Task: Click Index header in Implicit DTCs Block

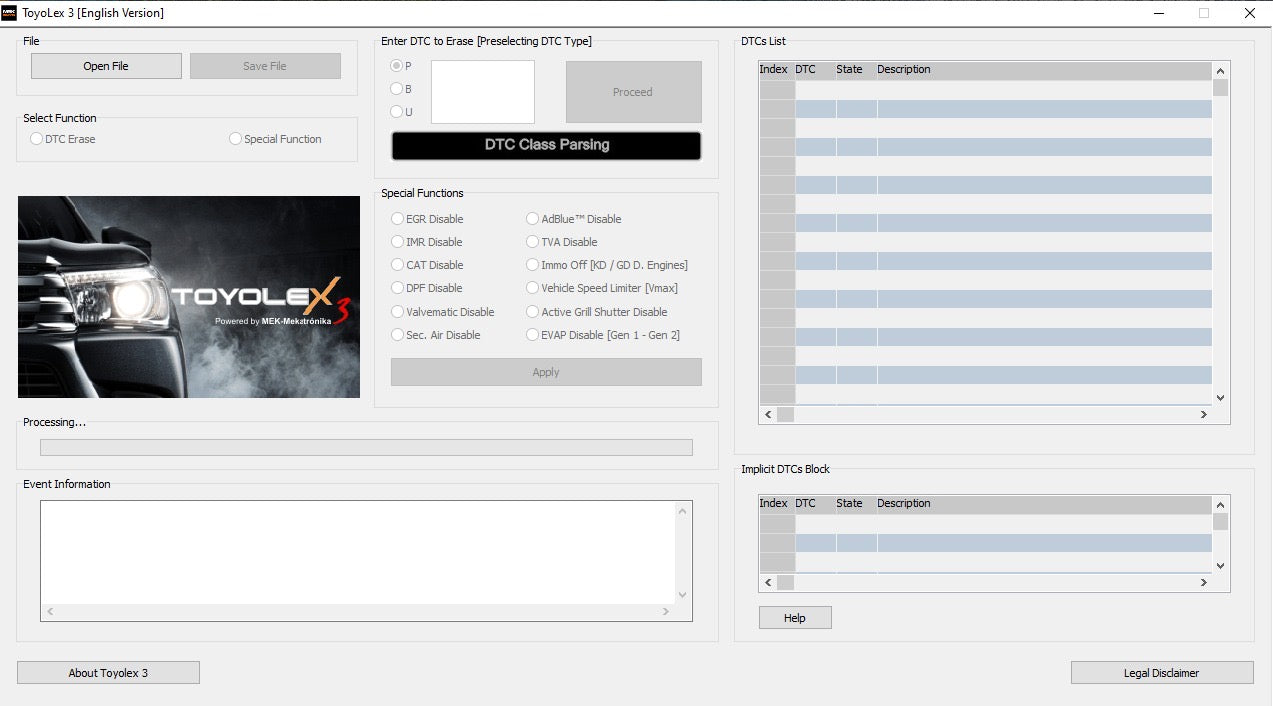Action: coord(776,504)
